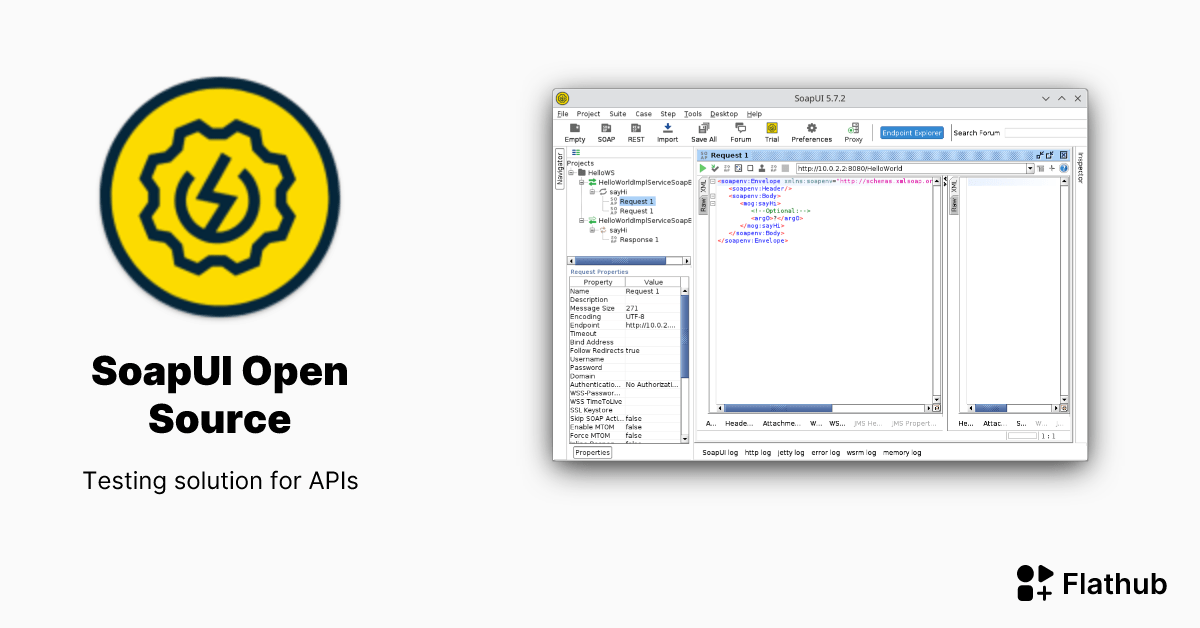Open the Attachme... tab under the request editor
The image size is (1200, 628).
781,423
